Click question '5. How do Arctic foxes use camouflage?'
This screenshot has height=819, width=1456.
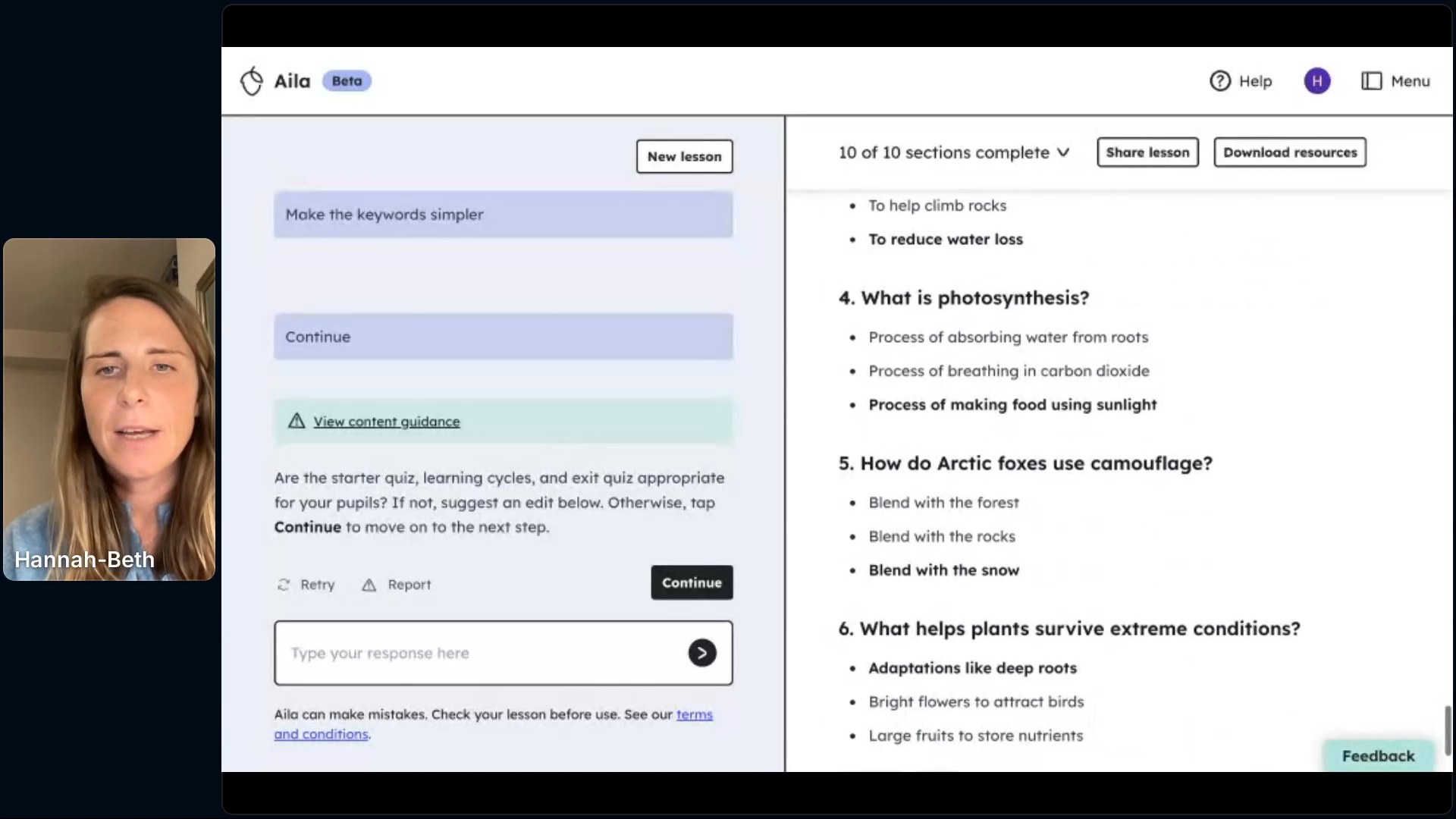pos(1025,463)
